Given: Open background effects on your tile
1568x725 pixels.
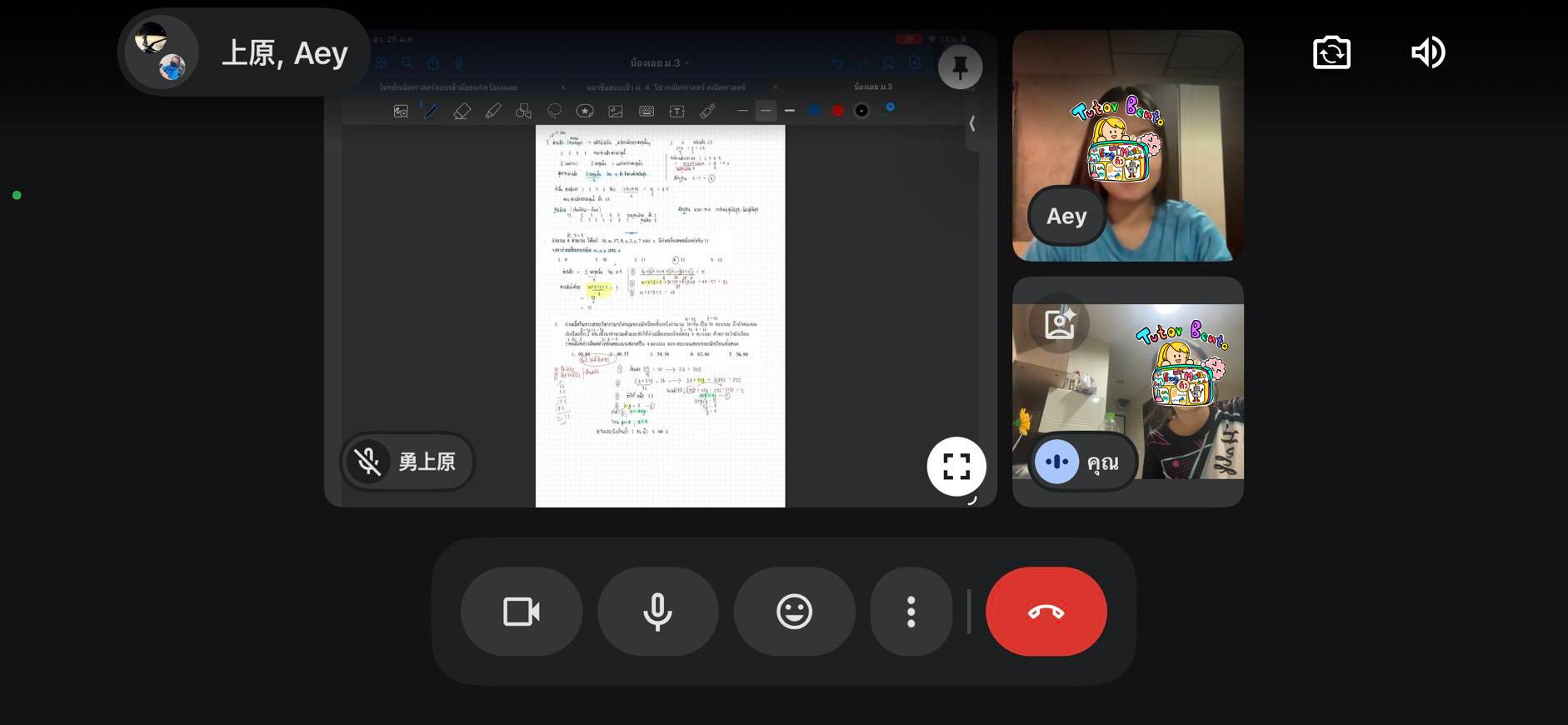Looking at the screenshot, I should click(x=1060, y=323).
